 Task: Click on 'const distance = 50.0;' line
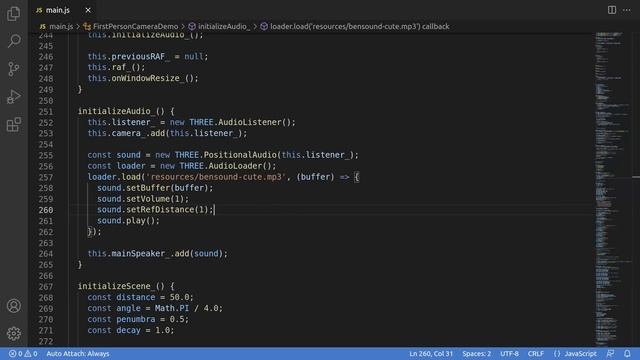click(x=140, y=297)
